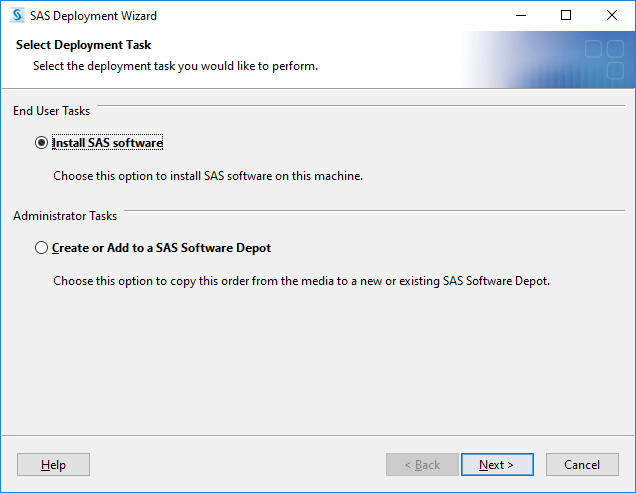
Task: Click the decorative squares graphic in banner
Action: (x=604, y=59)
